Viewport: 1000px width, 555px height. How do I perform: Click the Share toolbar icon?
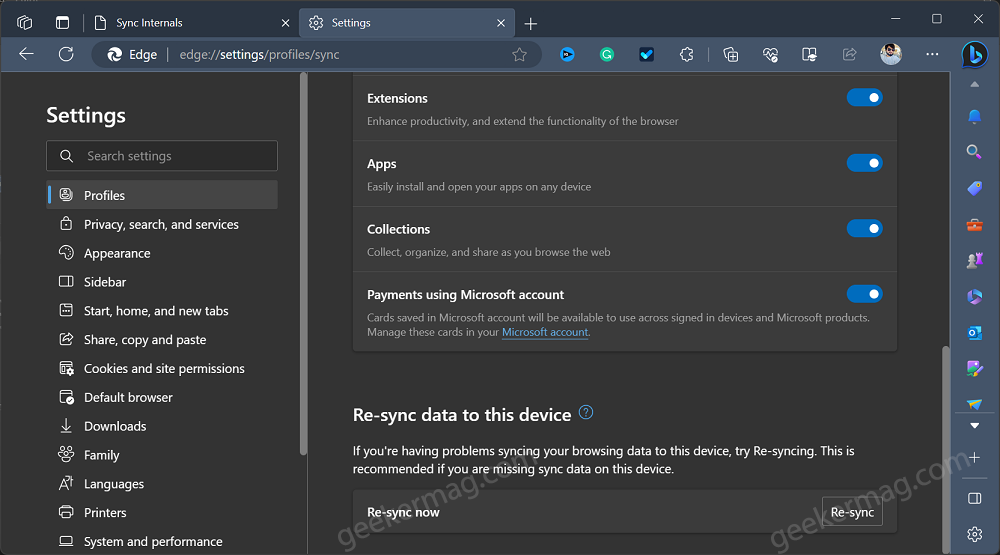tap(849, 55)
